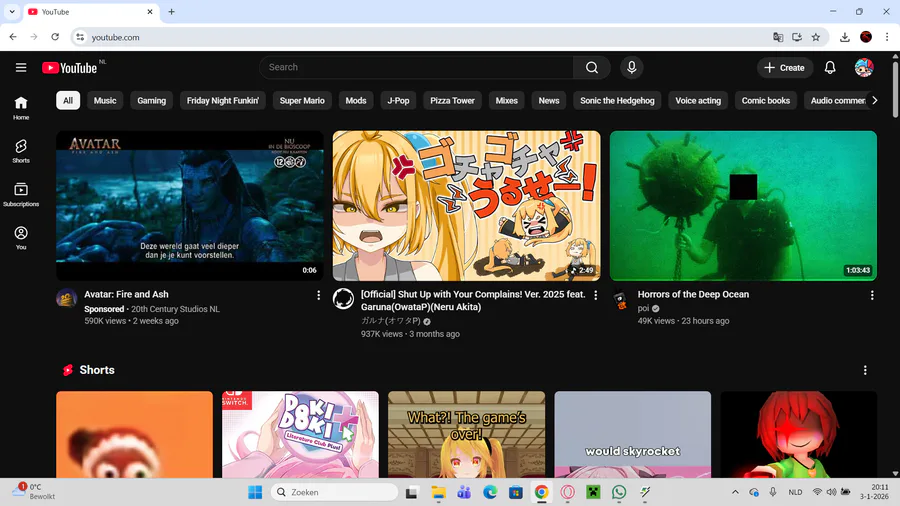Open the You page in sidebar

click(x=21, y=238)
